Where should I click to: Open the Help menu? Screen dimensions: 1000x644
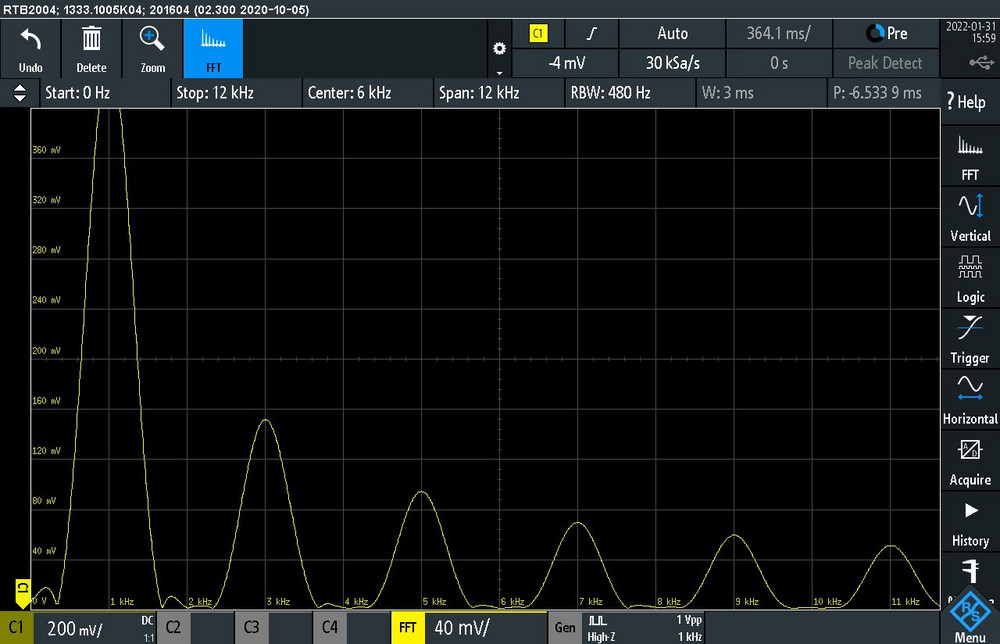[x=970, y=101]
